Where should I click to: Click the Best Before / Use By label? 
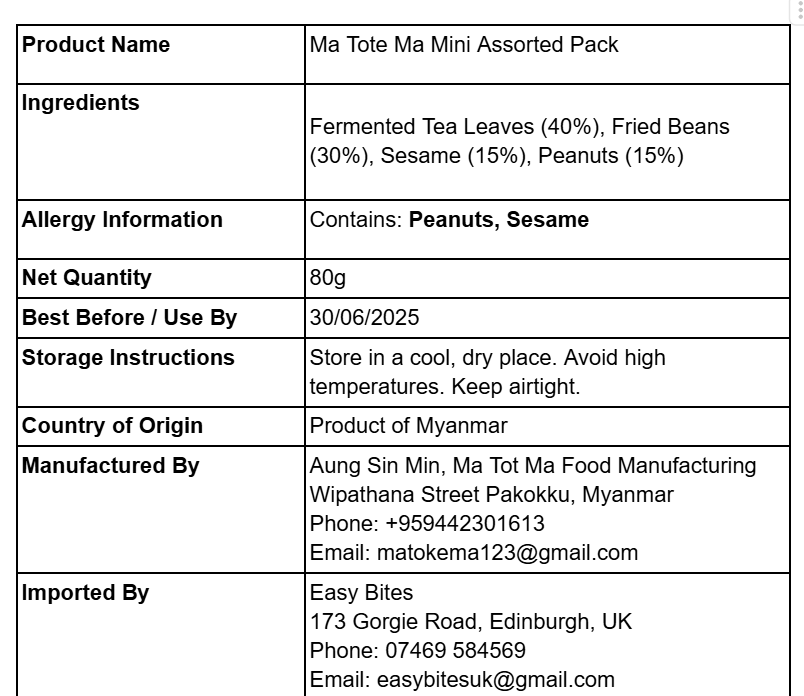(129, 317)
